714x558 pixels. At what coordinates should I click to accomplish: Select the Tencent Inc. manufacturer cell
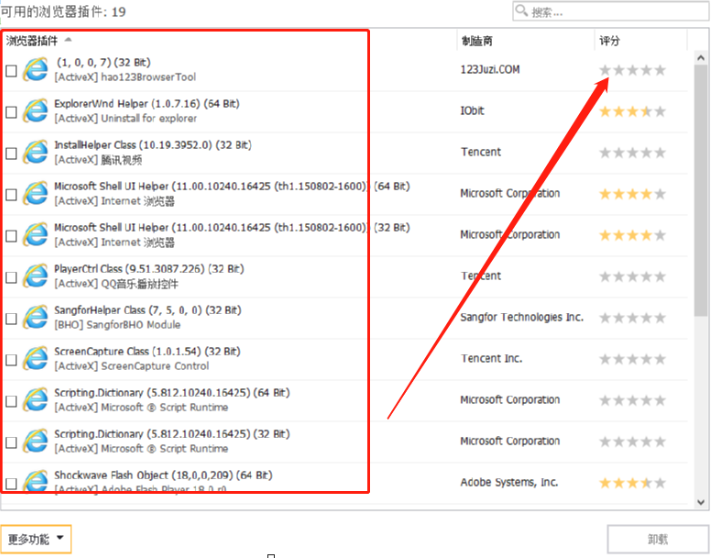[491, 358]
